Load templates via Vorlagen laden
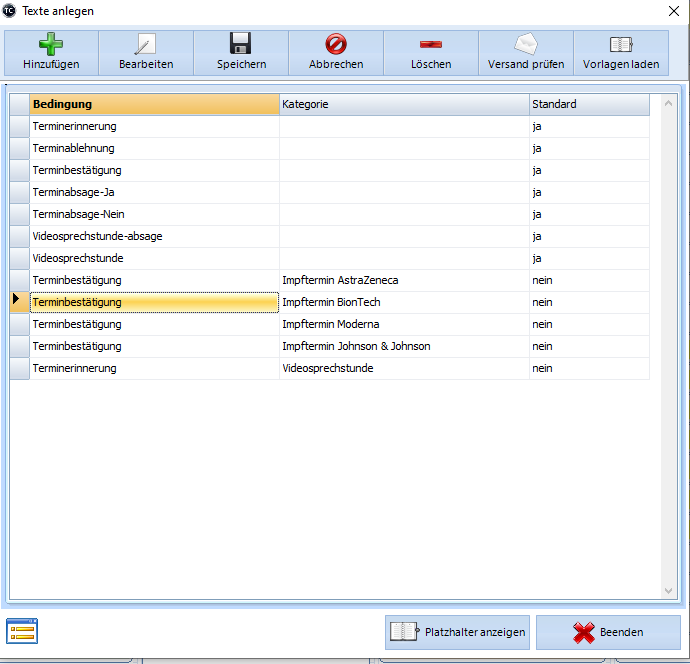690x664 pixels. 621,45
